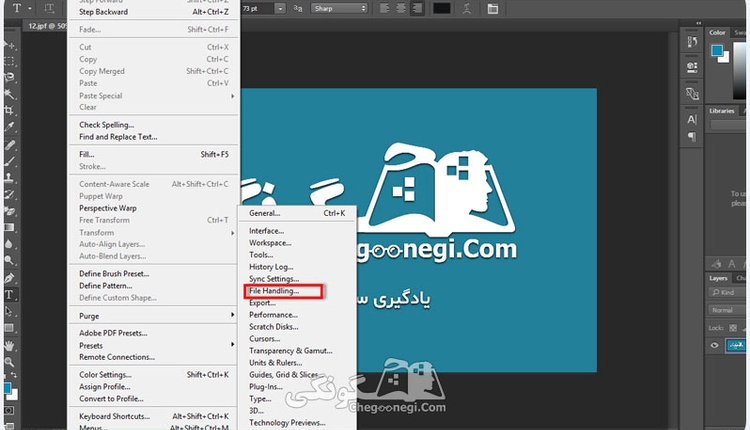The width and height of the screenshot is (750, 430).
Task: Select the Eraser tool
Action: click(9, 211)
